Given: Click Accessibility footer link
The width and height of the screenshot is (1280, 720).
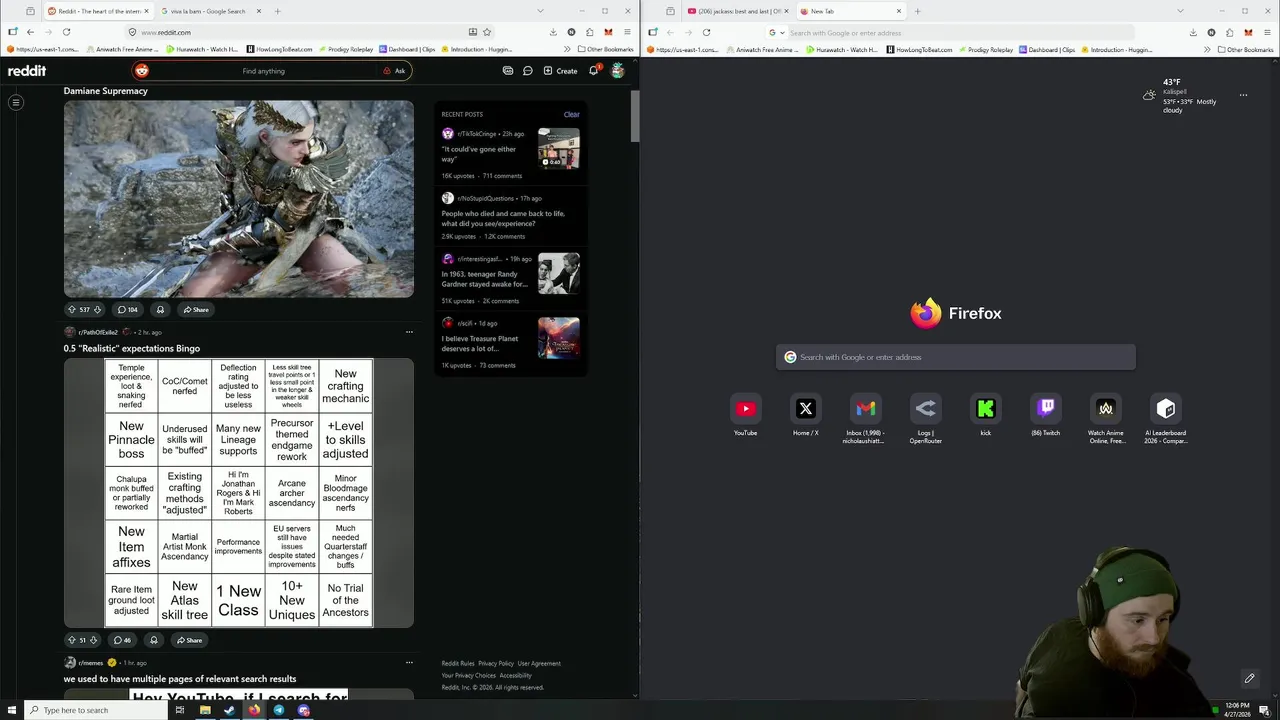Looking at the screenshot, I should pos(515,675).
